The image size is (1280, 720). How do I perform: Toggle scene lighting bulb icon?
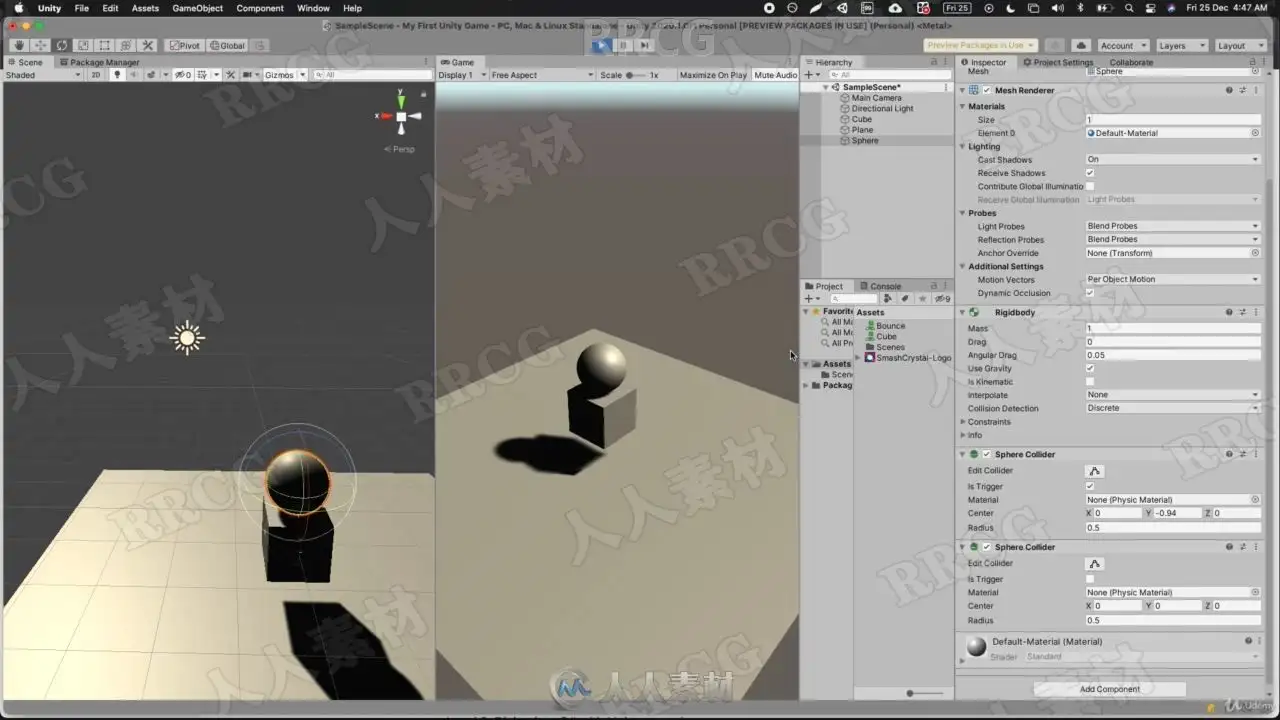[x=117, y=75]
